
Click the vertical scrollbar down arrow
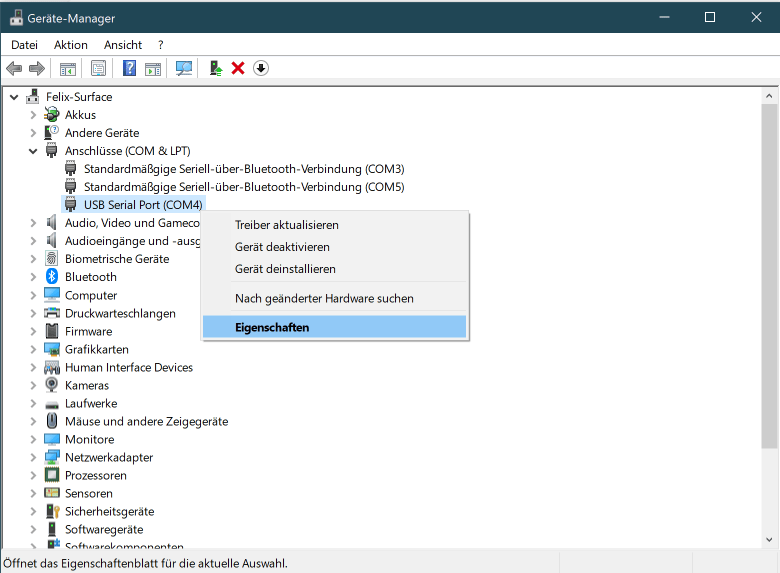[770, 537]
